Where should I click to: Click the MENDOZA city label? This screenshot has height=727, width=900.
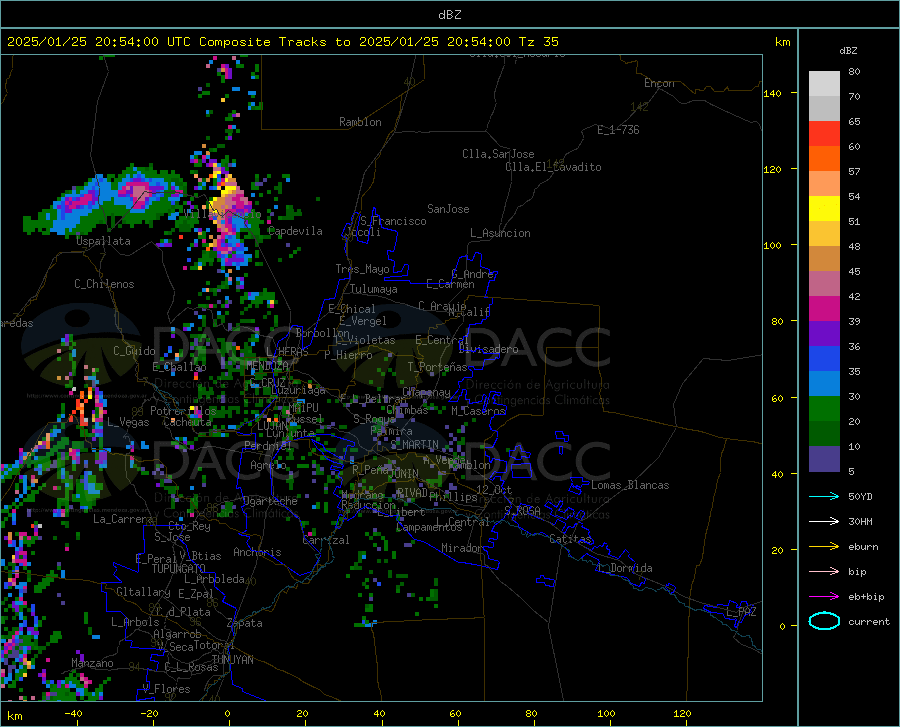click(267, 365)
